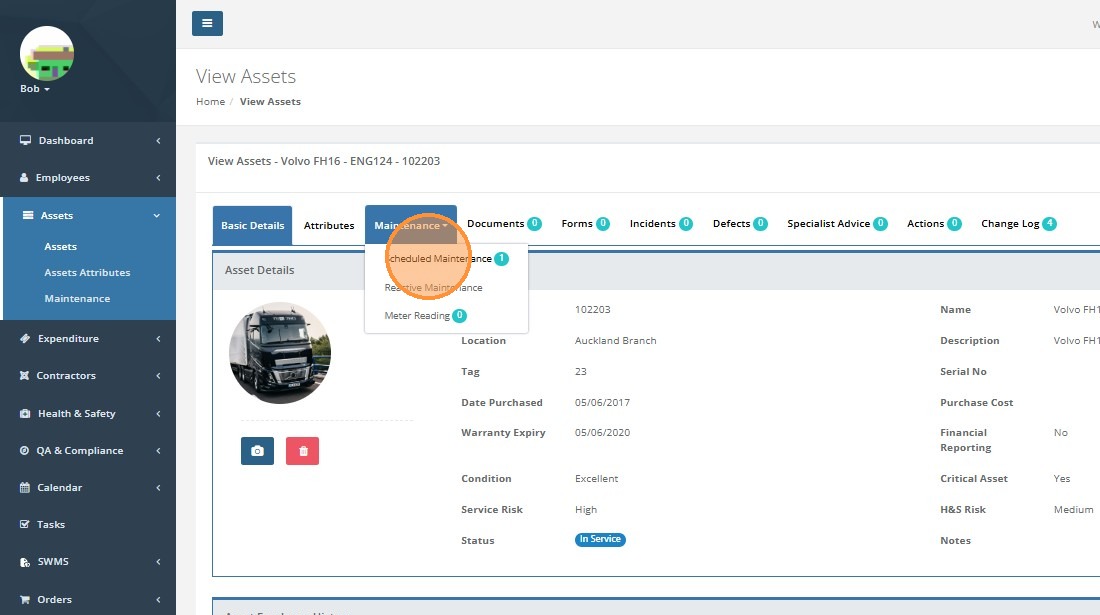The image size is (1100, 615).
Task: Open Assets Attributes submenu item
Action: pyautogui.click(x=87, y=272)
